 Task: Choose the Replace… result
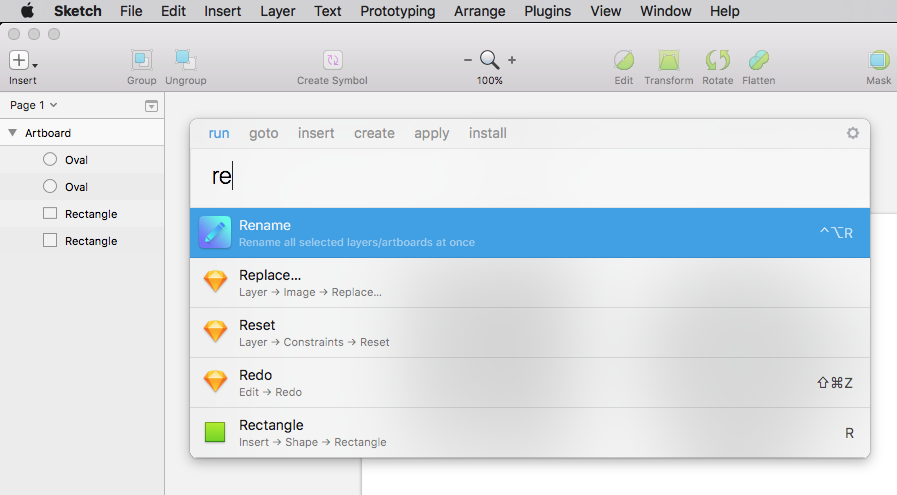click(530, 283)
